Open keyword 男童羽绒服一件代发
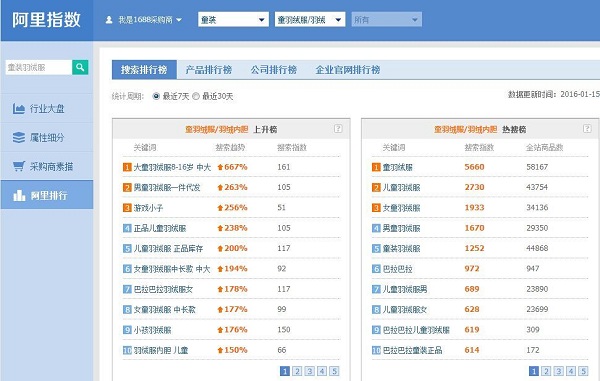Image resolution: width=600 pixels, height=381 pixels. (x=166, y=187)
